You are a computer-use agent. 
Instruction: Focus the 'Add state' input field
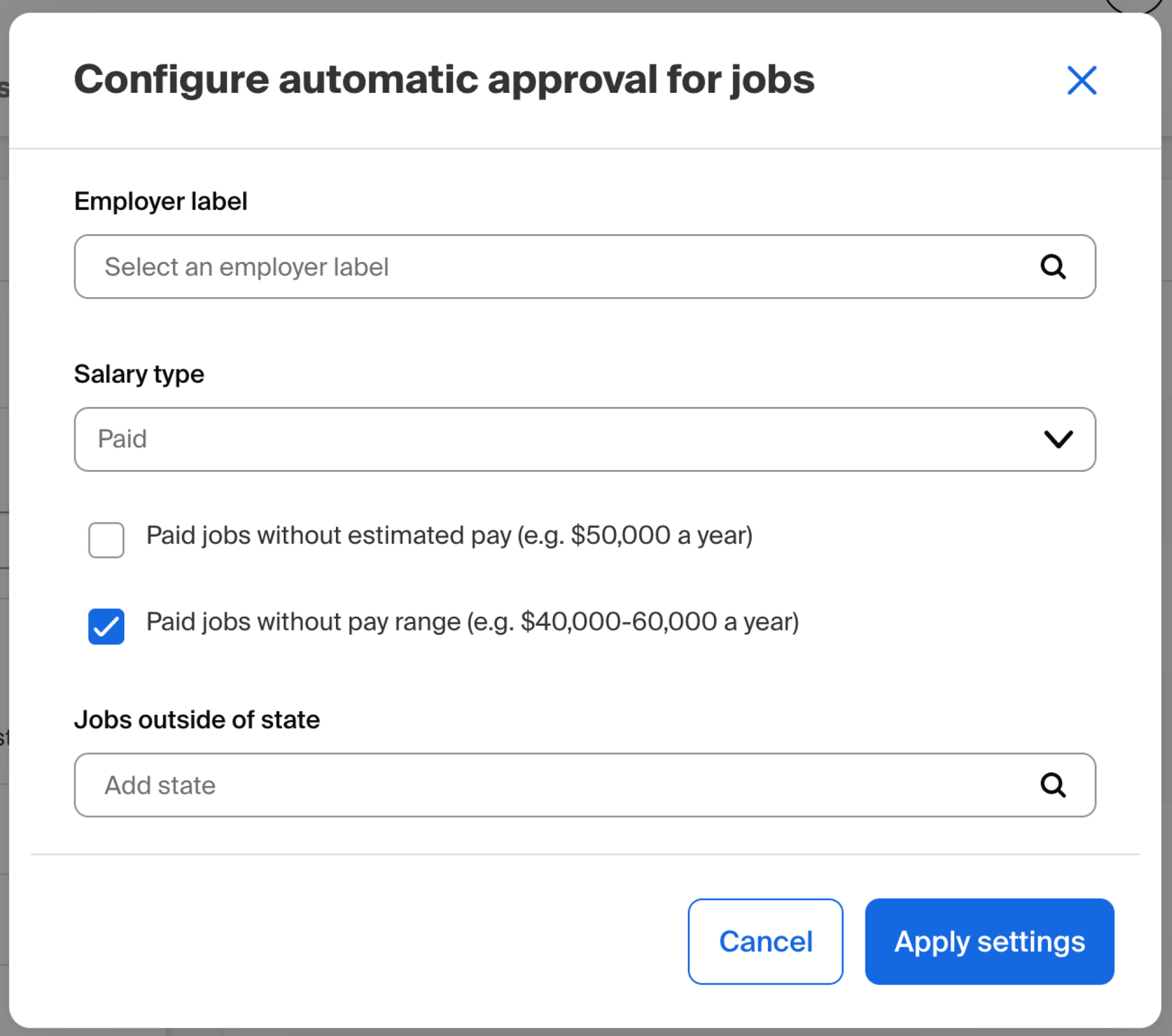[516, 785]
